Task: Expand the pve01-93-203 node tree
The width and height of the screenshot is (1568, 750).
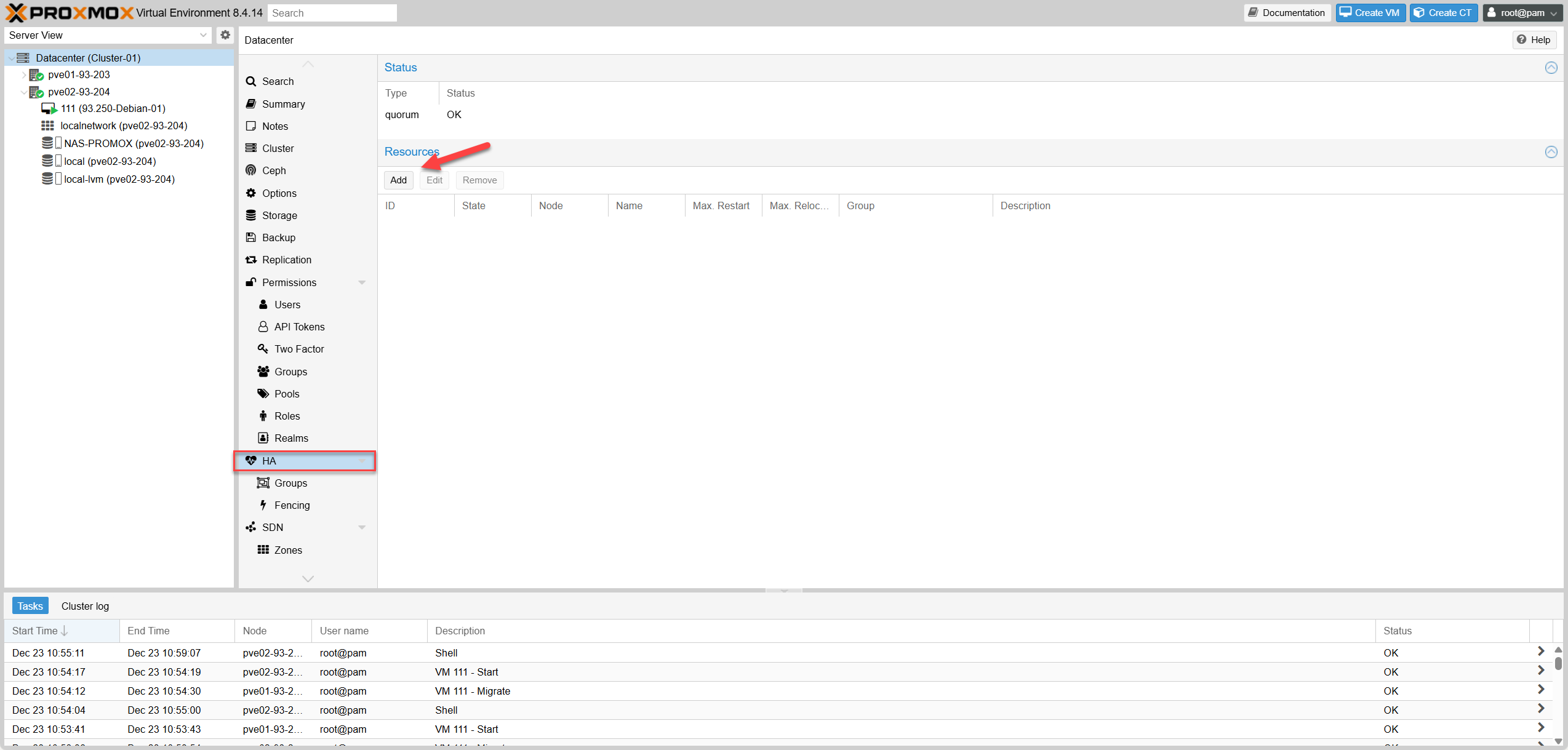Action: point(24,74)
